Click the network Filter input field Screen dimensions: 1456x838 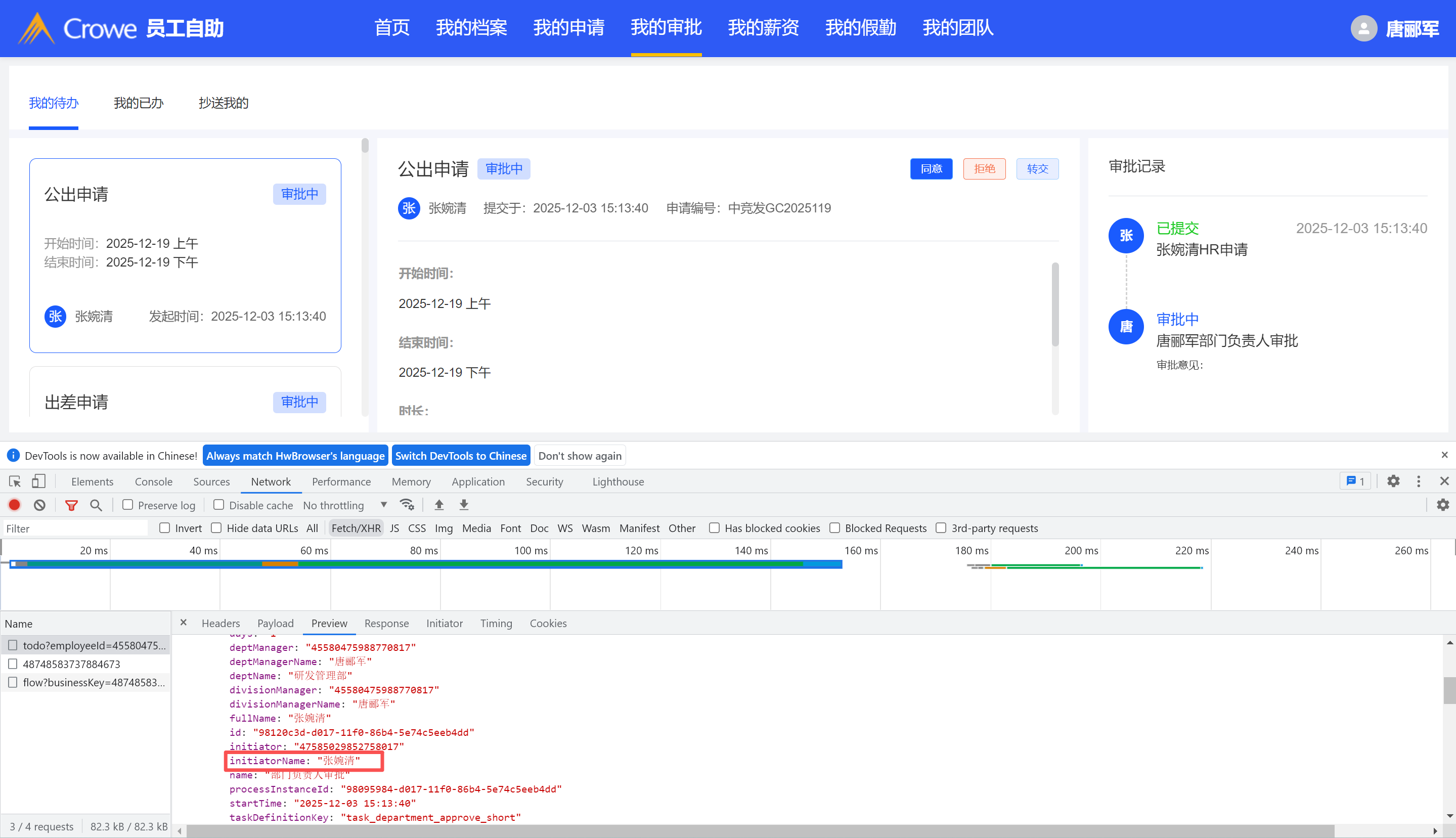pos(75,528)
